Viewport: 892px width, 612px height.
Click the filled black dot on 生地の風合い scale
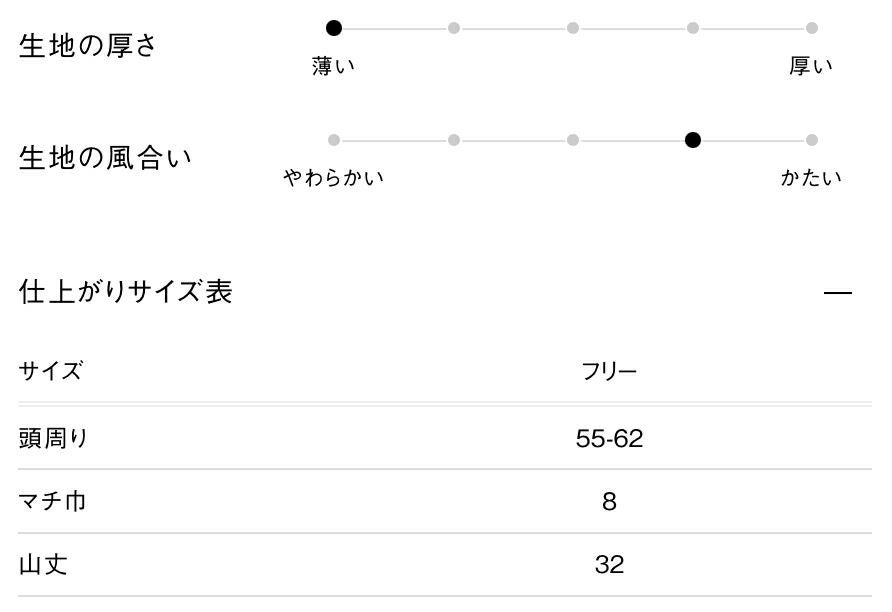[x=693, y=140]
